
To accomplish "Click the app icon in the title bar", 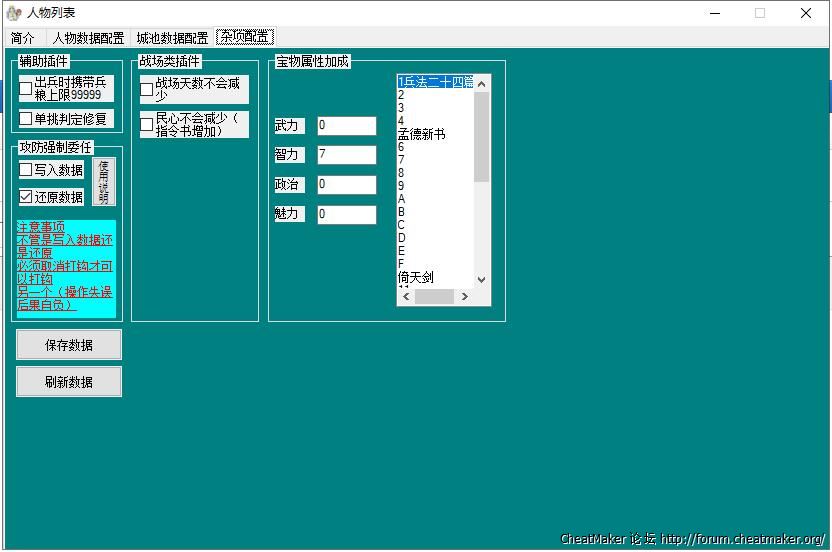I will 14,13.
